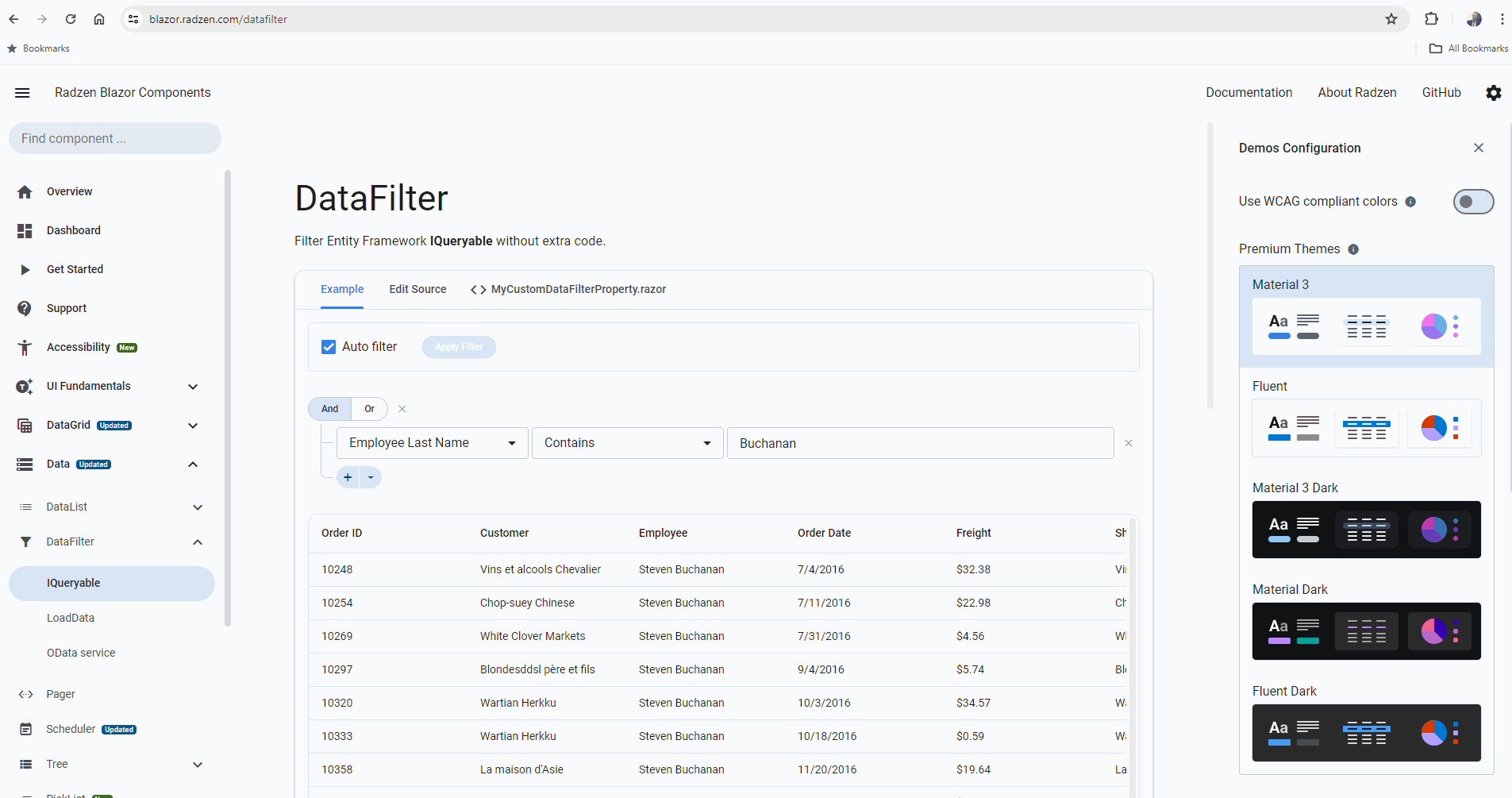Click the Overview home icon

(x=25, y=192)
